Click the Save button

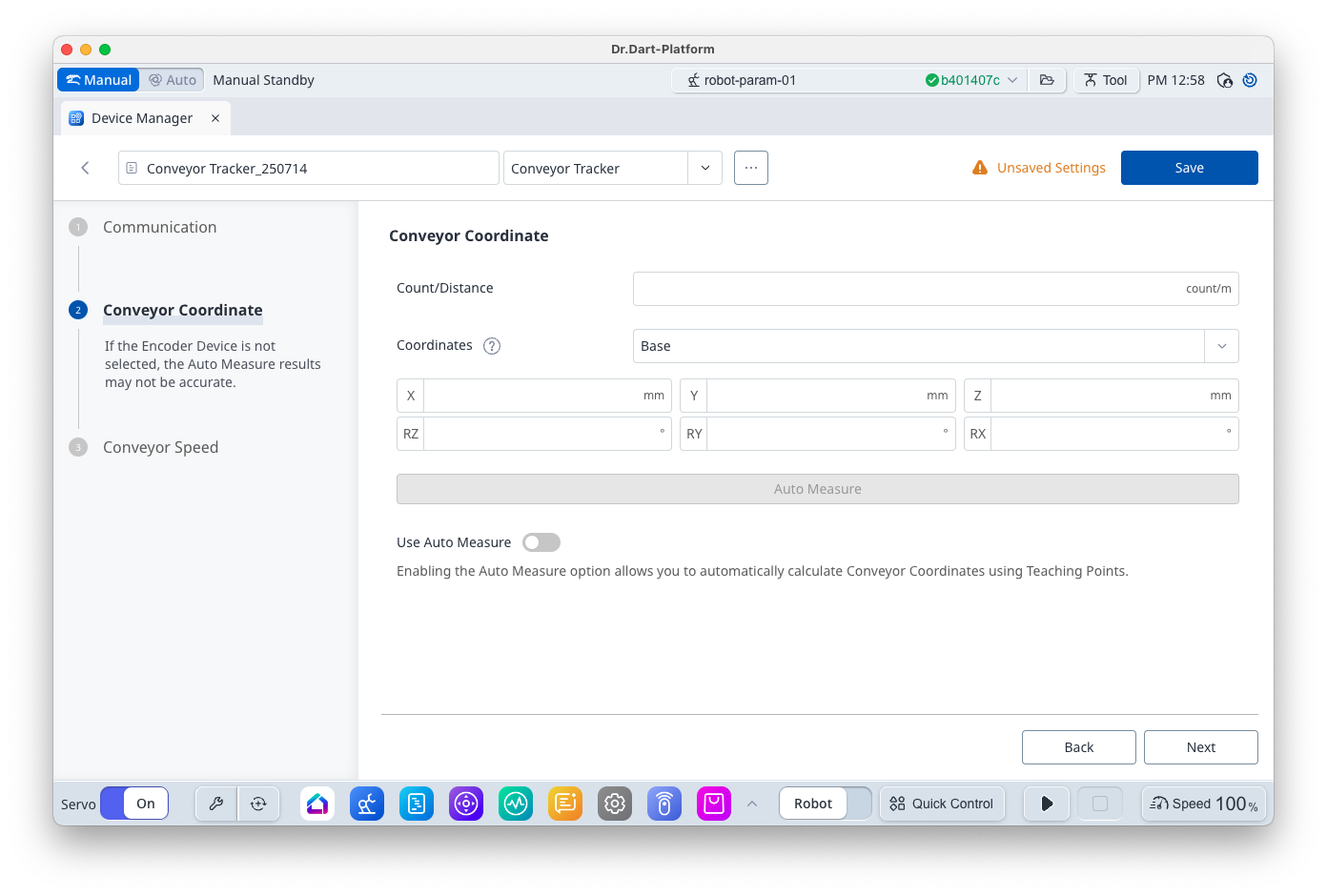coord(1189,168)
